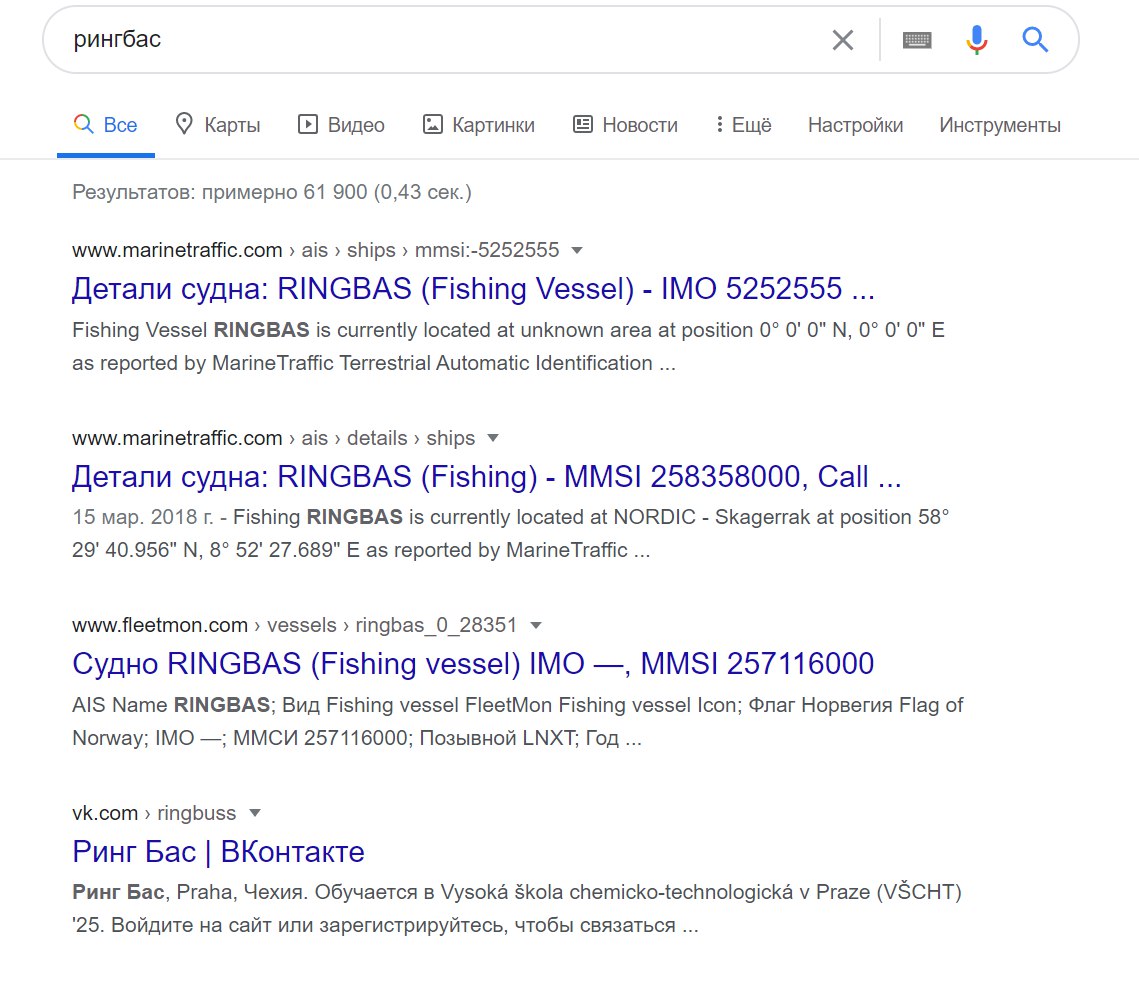Switch to the Карты tab
This screenshot has height=985, width=1139.
[x=218, y=125]
